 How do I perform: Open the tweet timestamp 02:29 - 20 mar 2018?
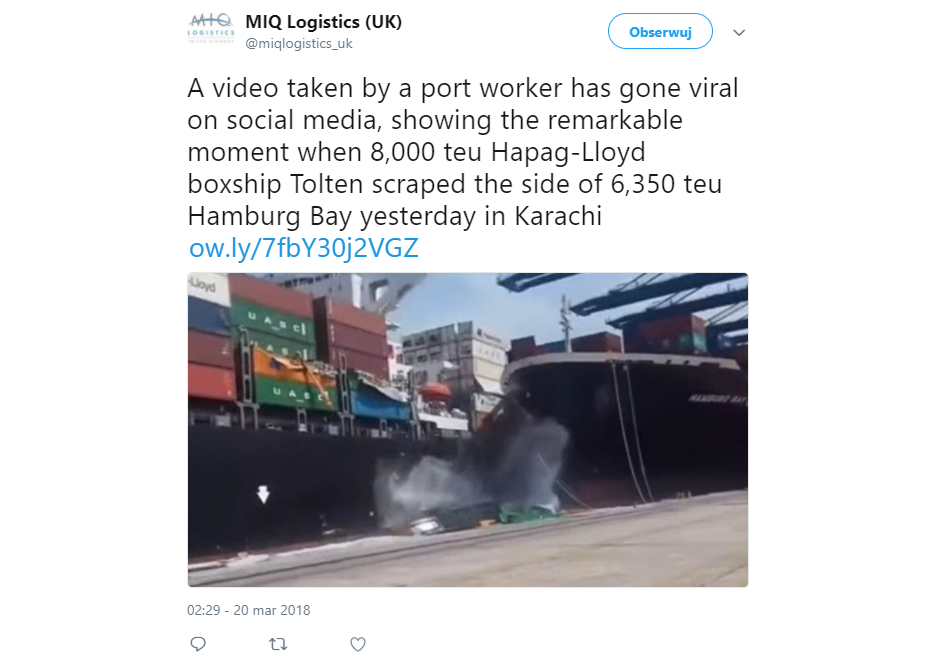(249, 610)
